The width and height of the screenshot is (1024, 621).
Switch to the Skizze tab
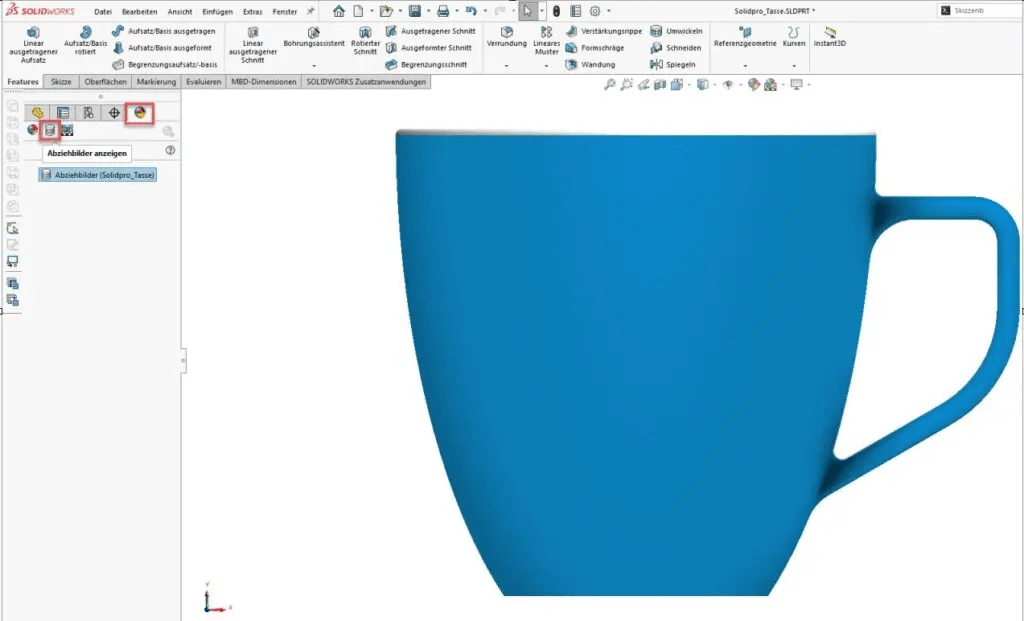(61, 82)
